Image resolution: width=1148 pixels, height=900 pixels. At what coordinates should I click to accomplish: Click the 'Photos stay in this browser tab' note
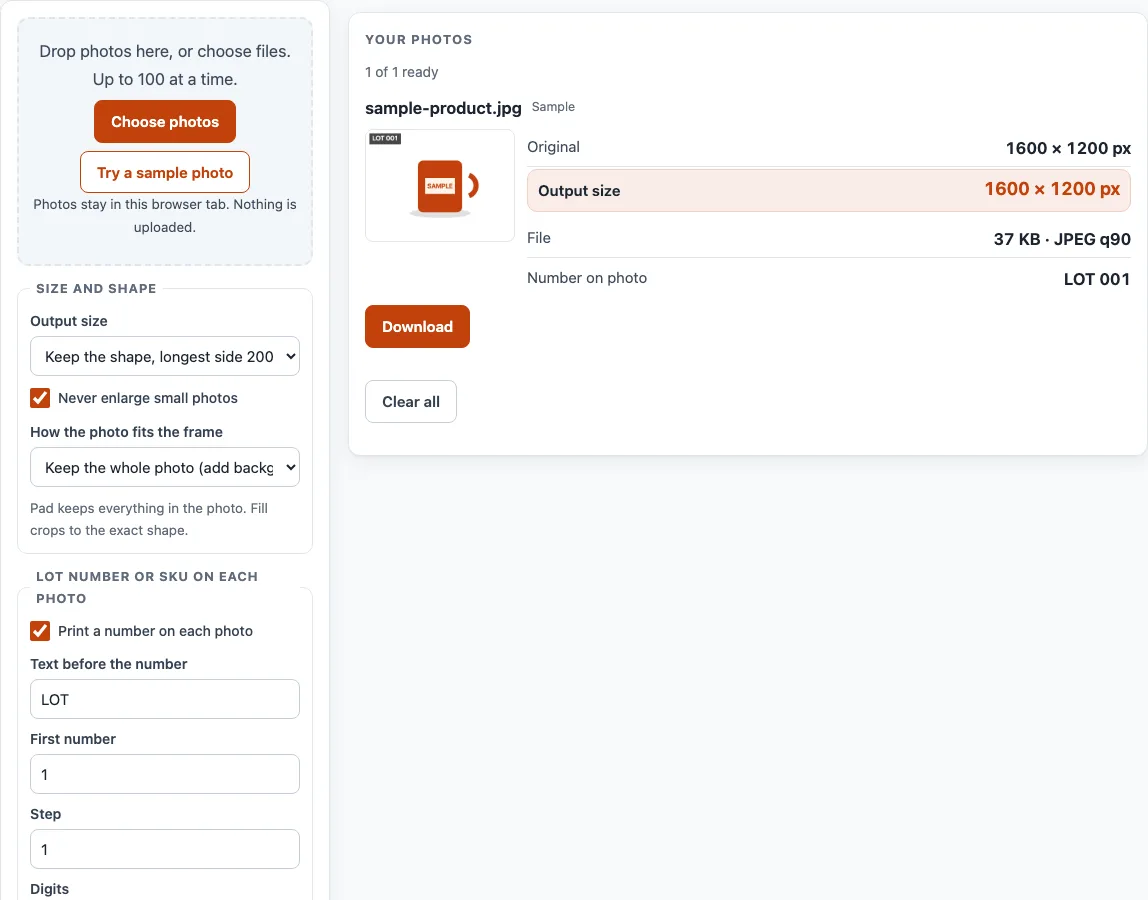tap(165, 215)
